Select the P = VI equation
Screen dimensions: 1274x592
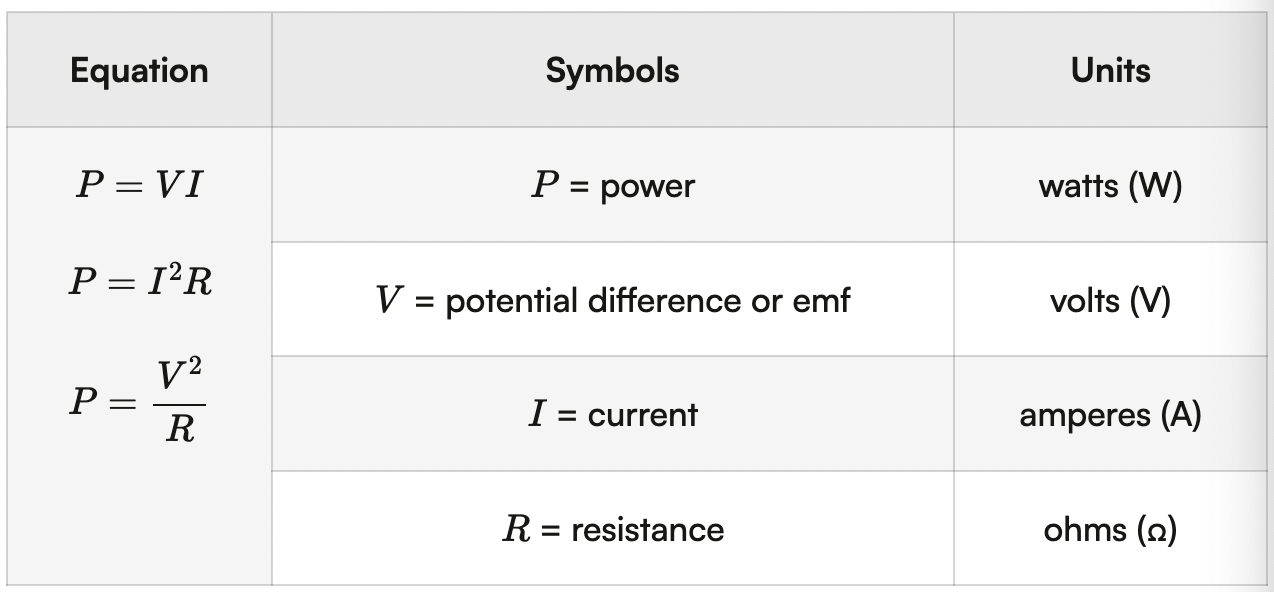pyautogui.click(x=139, y=186)
